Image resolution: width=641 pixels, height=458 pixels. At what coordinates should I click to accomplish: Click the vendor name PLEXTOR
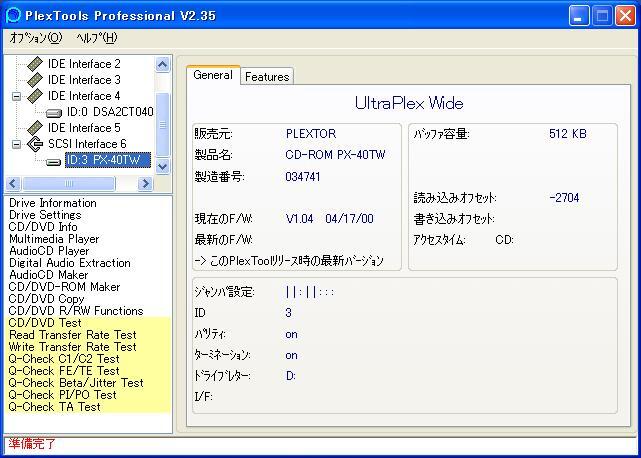(x=311, y=134)
